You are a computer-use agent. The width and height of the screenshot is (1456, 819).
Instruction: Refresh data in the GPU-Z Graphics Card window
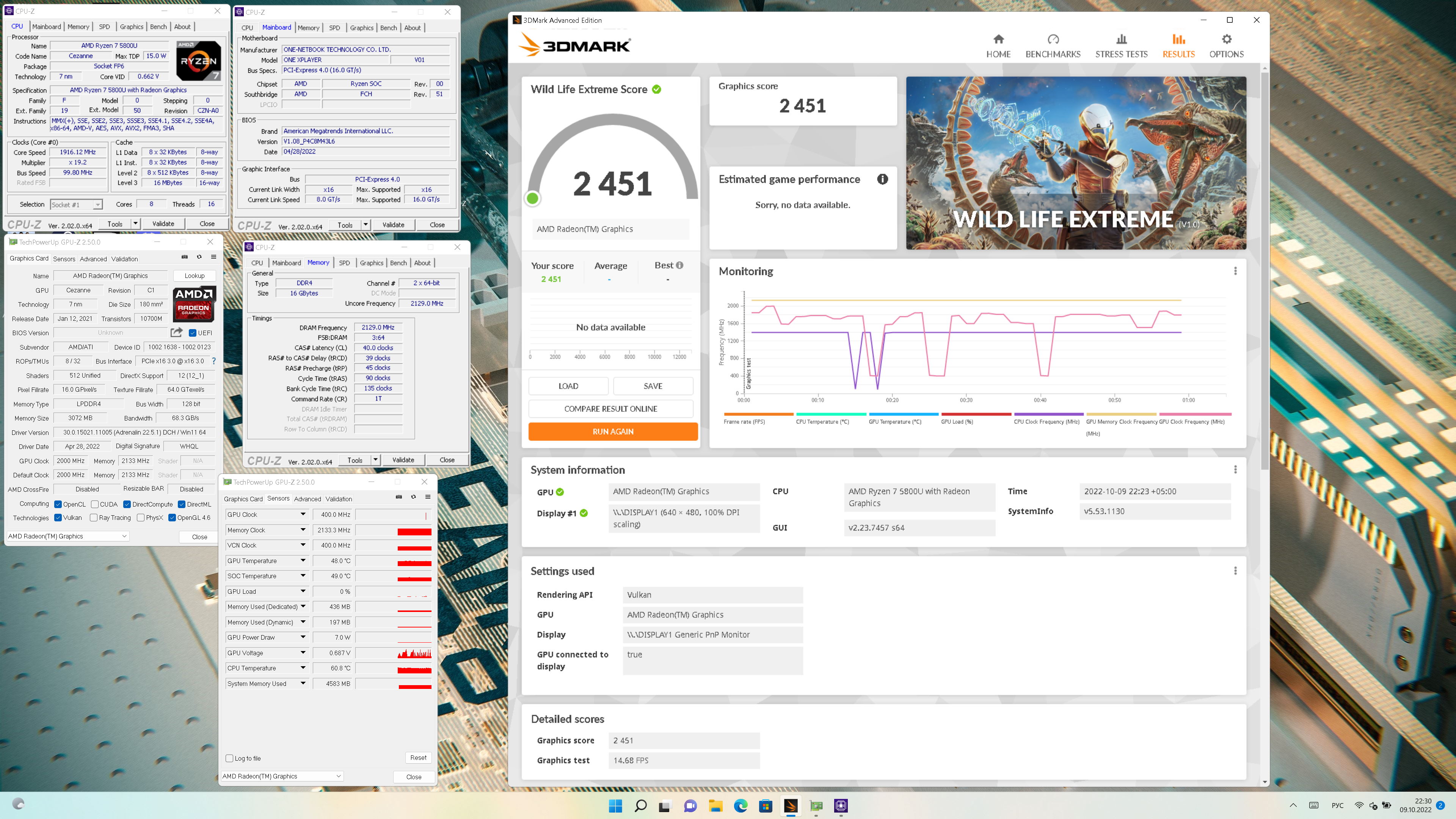click(199, 257)
